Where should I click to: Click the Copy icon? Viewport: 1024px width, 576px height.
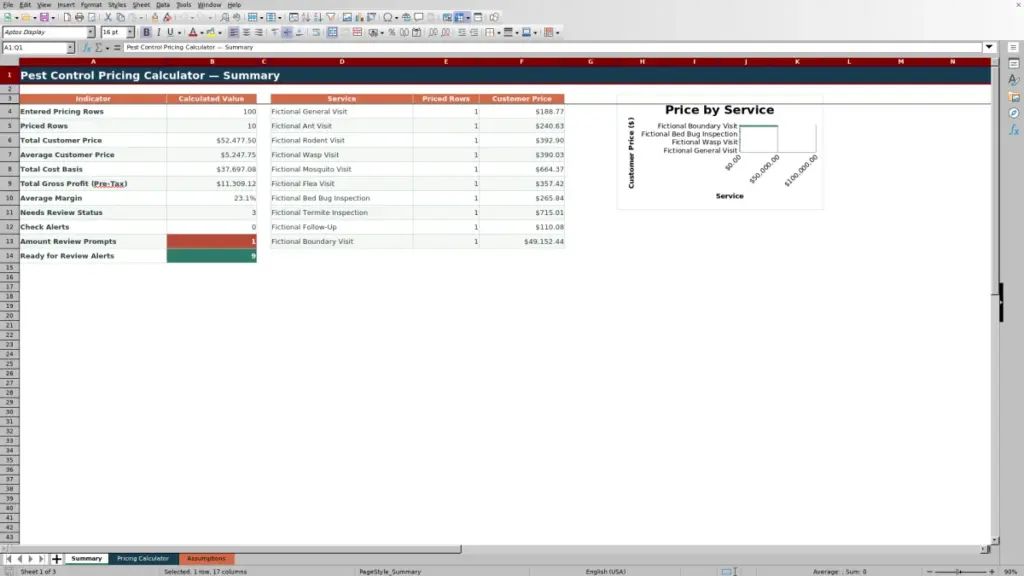pyautogui.click(x=120, y=17)
